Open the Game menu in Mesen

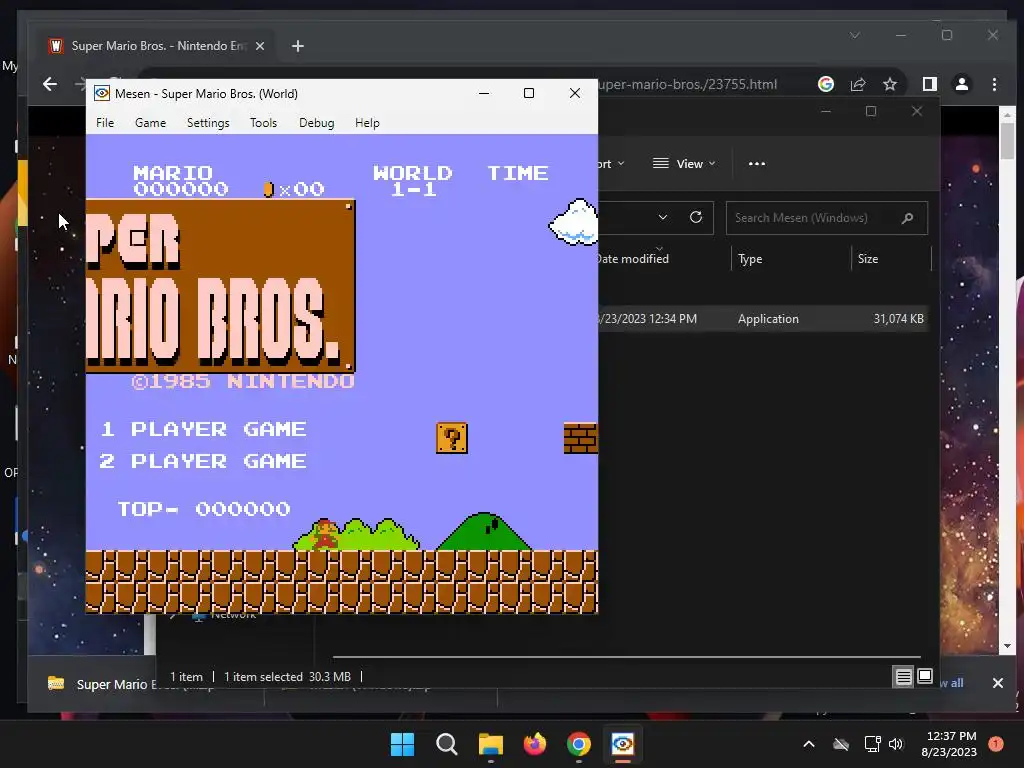point(150,123)
